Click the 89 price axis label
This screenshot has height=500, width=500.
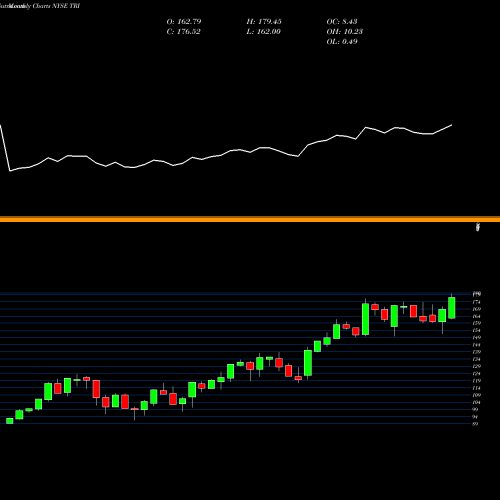coord(475,424)
